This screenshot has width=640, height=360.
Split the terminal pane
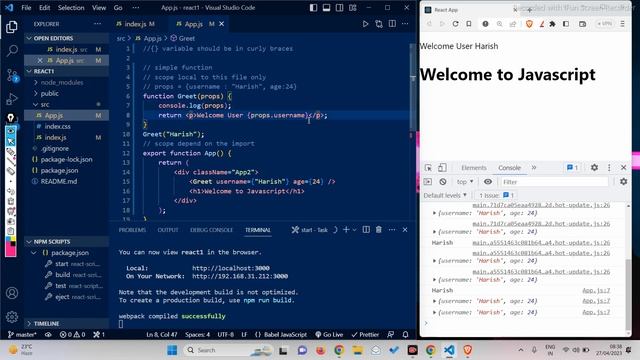pos(366,230)
